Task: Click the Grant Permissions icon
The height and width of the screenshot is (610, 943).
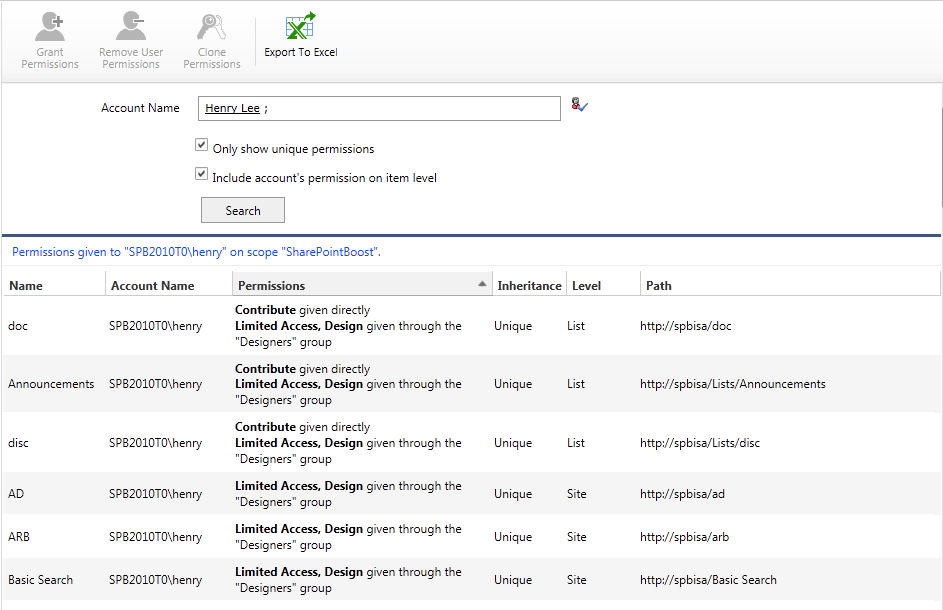Action: 50,26
